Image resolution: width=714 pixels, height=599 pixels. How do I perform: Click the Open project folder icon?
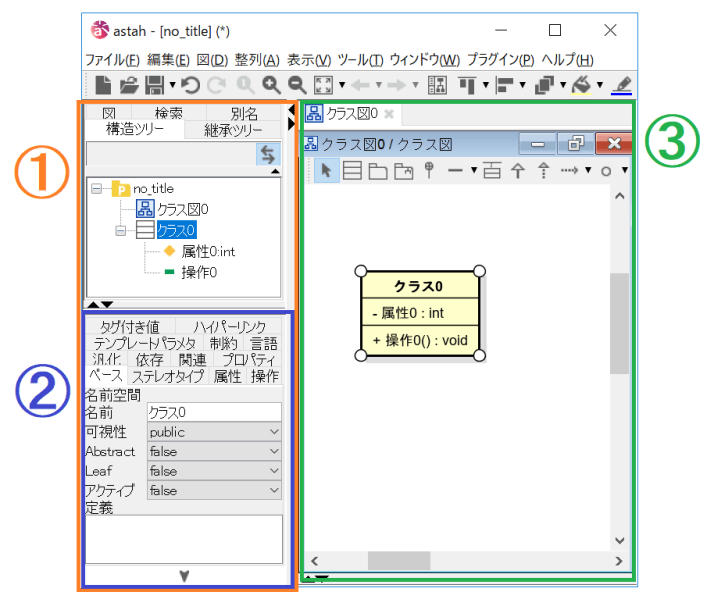click(x=129, y=86)
